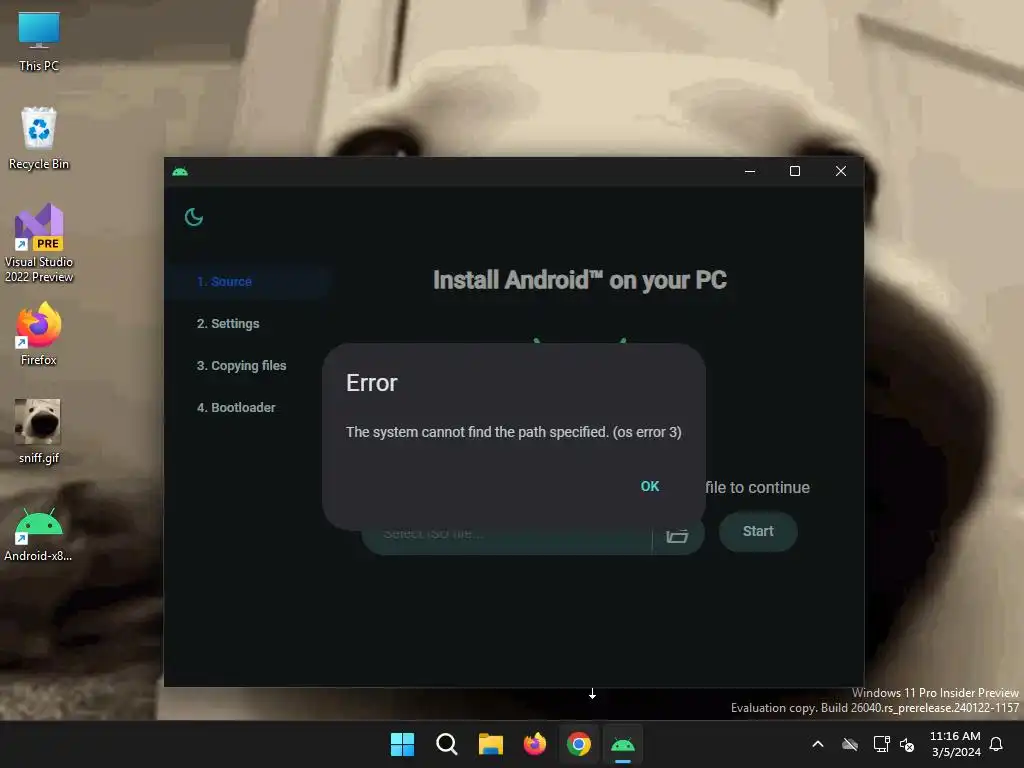
Task: Open Firefox desktop shortcut
Action: click(39, 334)
